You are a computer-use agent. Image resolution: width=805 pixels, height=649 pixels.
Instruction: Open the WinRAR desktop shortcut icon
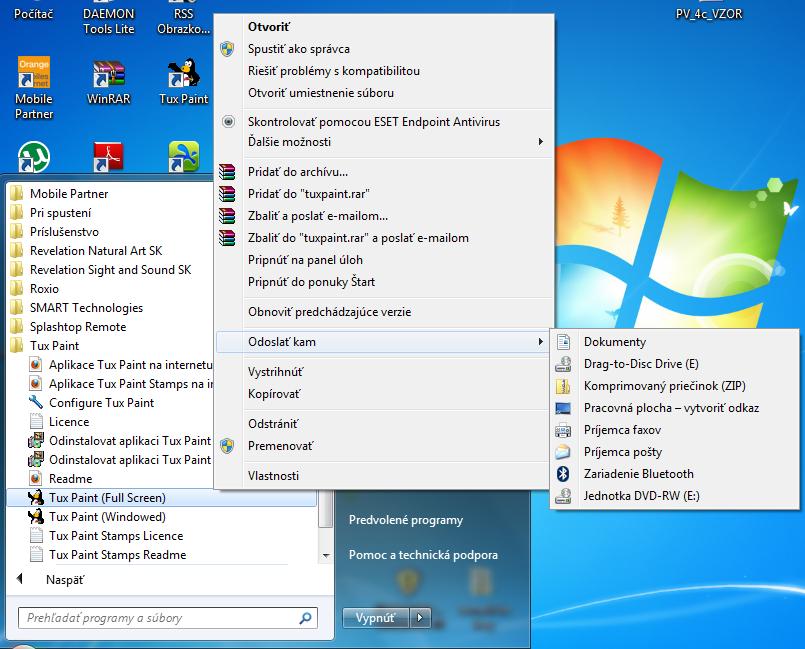click(108, 73)
